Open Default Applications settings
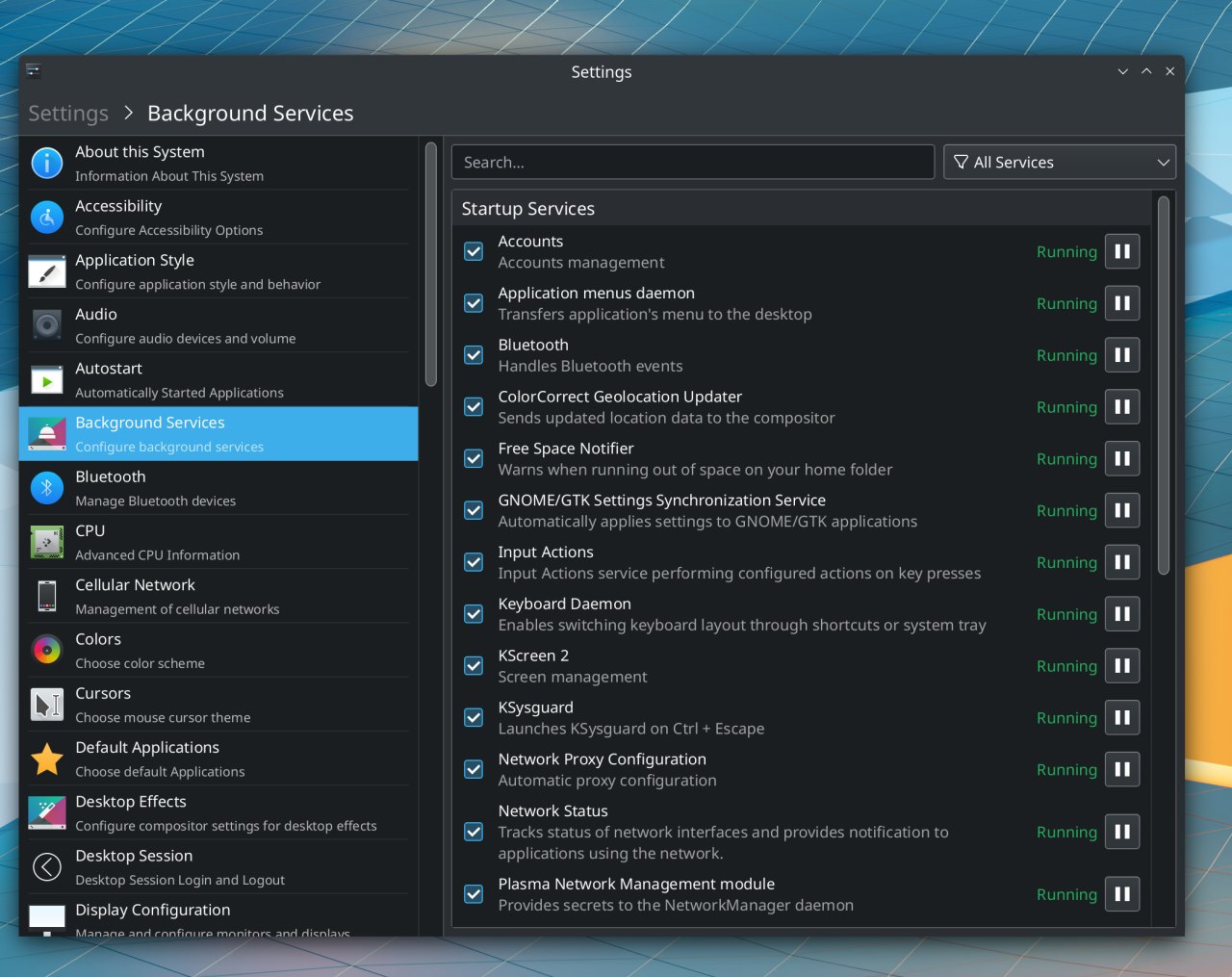The image size is (1232, 977). [218, 758]
